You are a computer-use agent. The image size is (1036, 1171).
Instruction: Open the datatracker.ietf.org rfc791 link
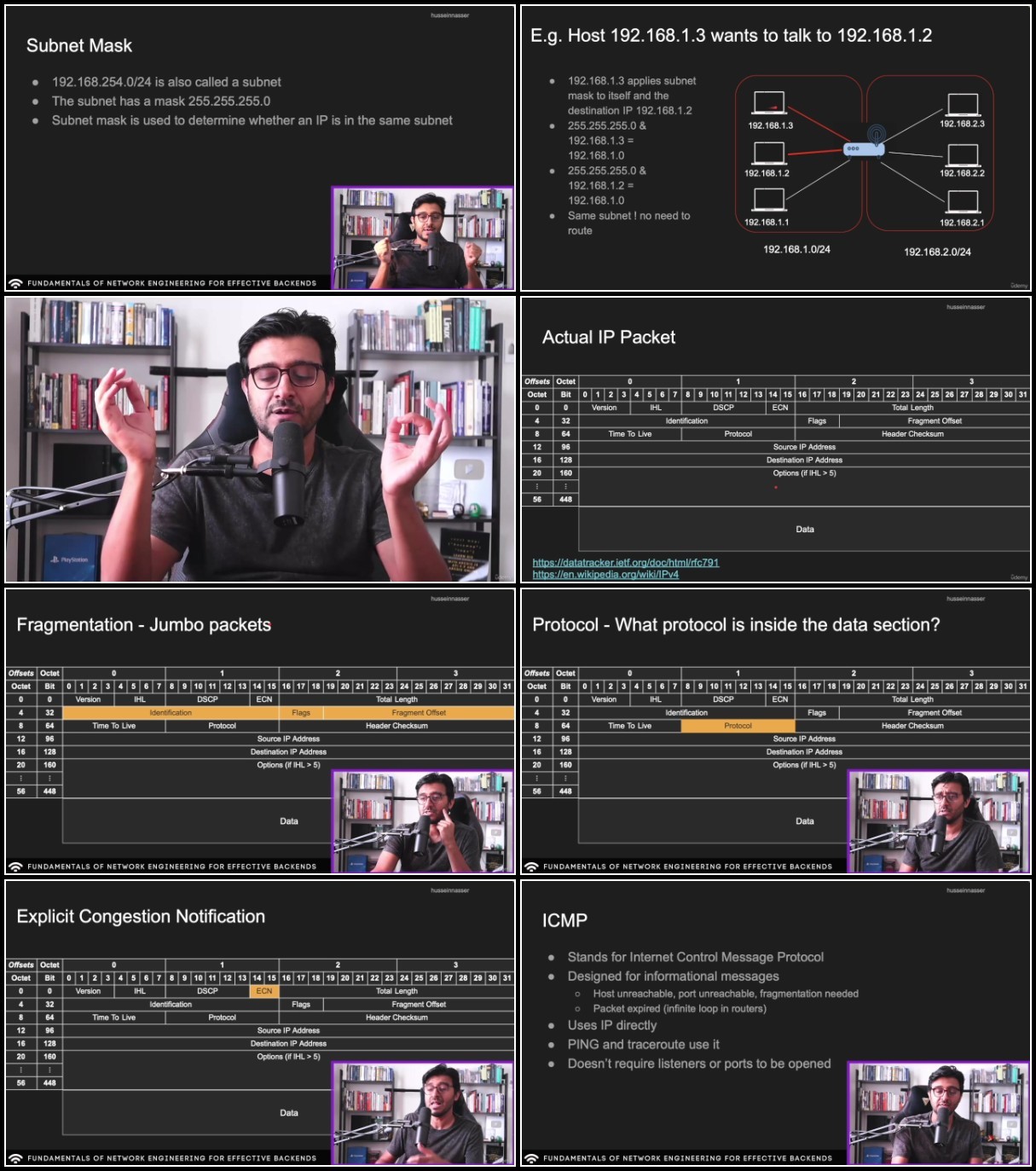[626, 563]
